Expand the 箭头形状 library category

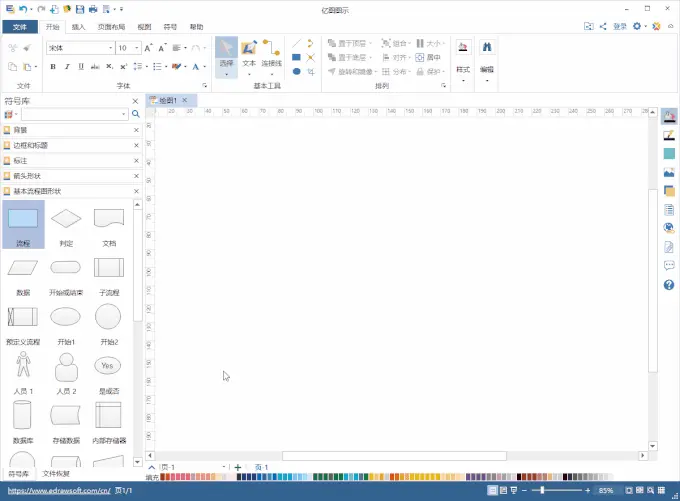pos(71,176)
